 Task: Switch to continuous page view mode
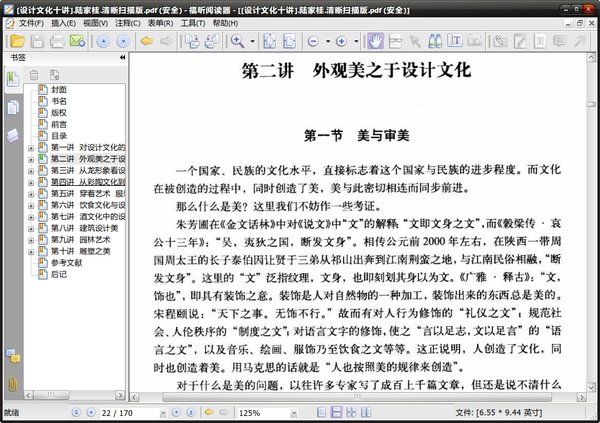[336, 412]
